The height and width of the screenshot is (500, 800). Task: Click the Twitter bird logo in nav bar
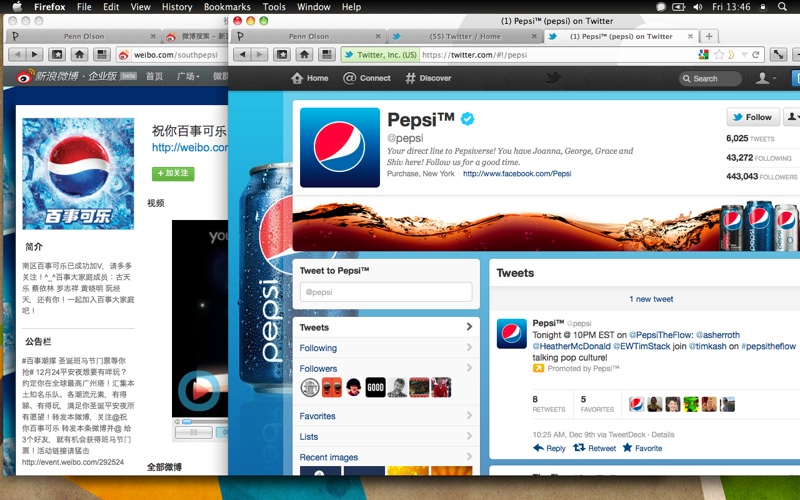click(x=553, y=78)
